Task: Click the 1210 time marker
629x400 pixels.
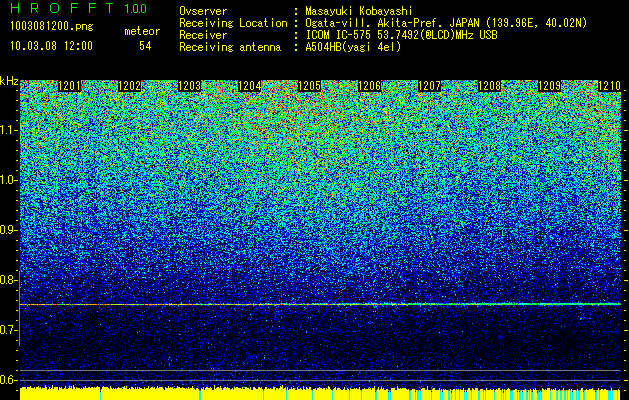Action: click(609, 86)
